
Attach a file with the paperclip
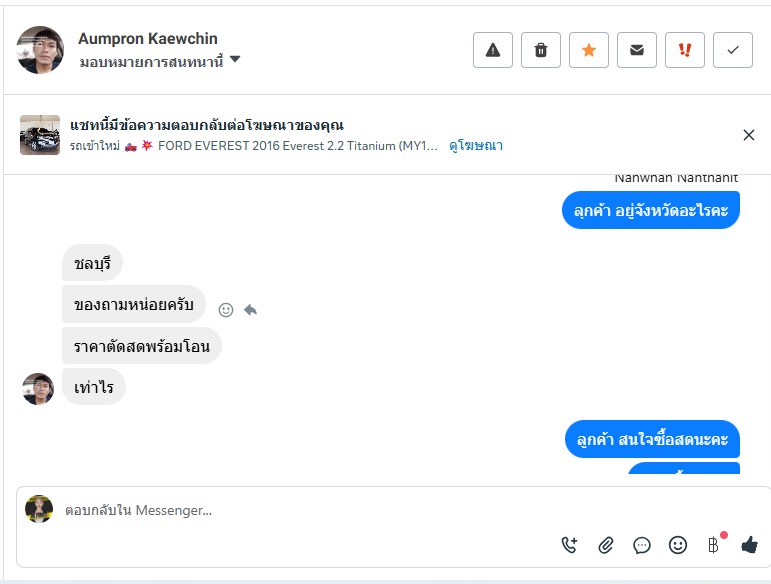(x=606, y=545)
